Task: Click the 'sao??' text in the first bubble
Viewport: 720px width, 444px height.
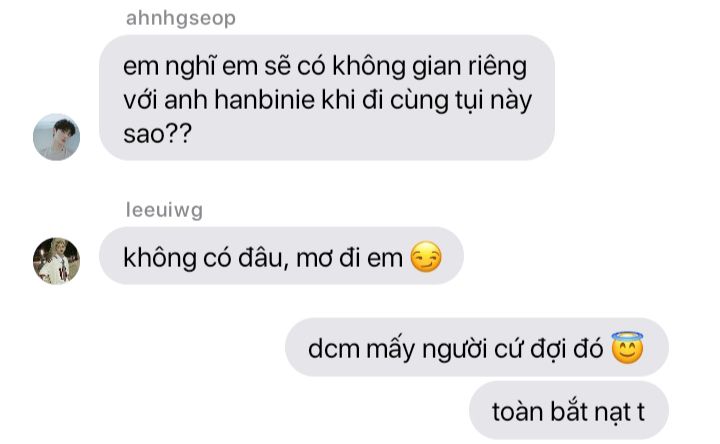Action: tap(157, 134)
